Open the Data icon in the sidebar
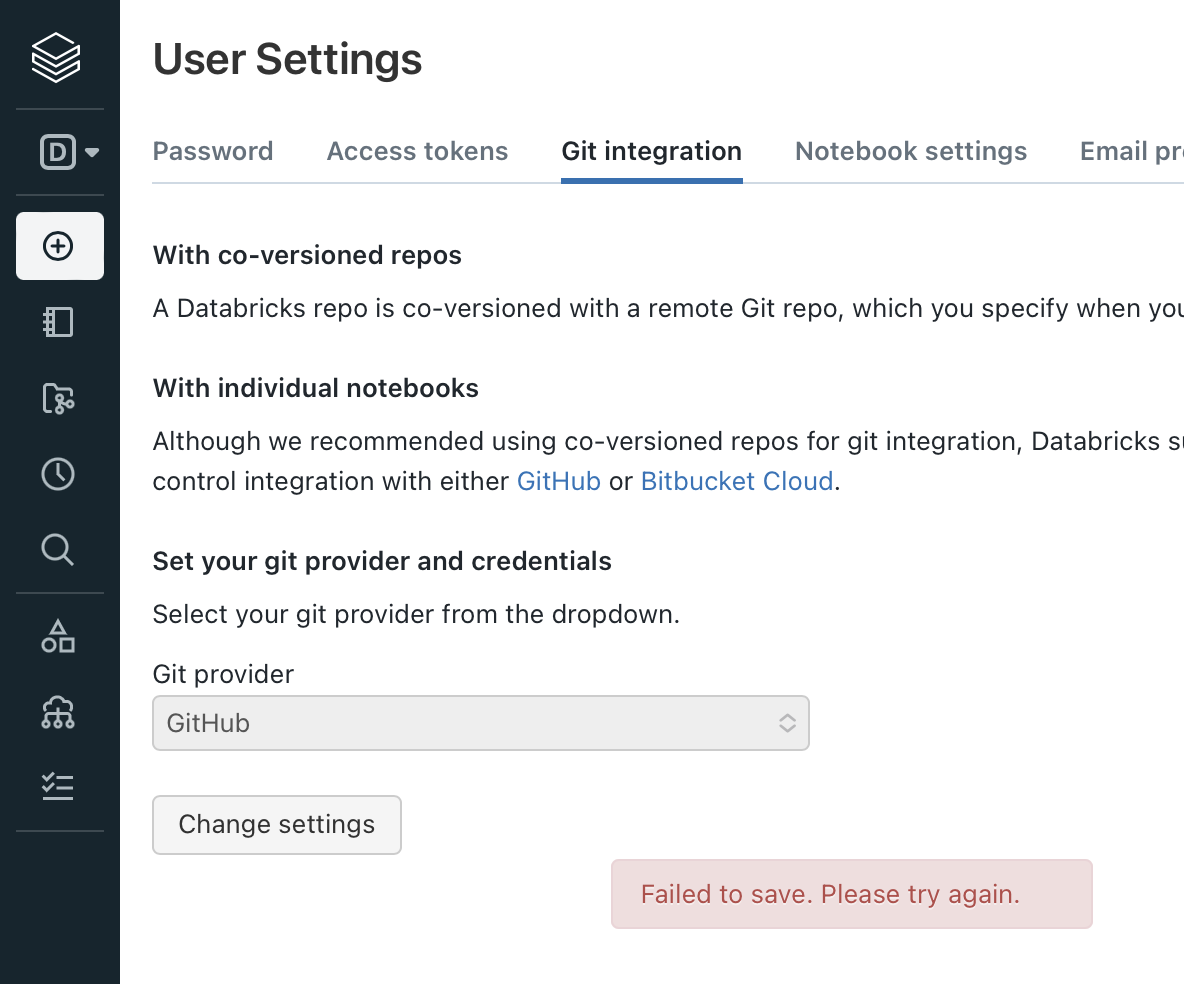 58,636
